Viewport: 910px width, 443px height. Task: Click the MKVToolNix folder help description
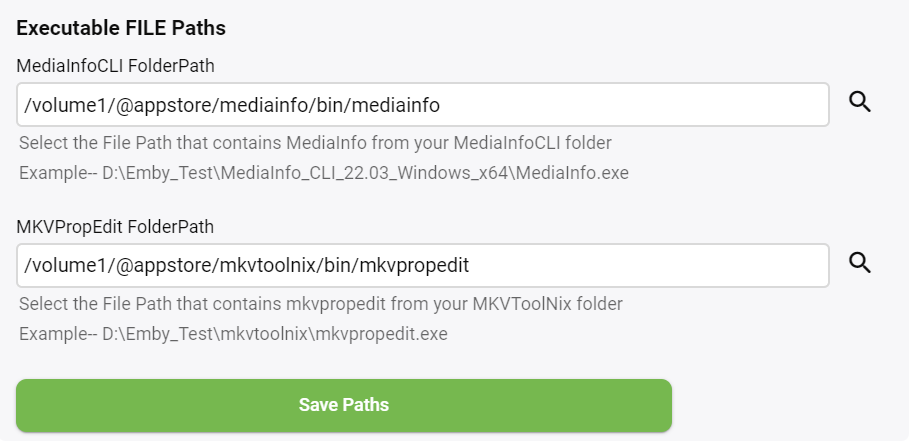322,303
